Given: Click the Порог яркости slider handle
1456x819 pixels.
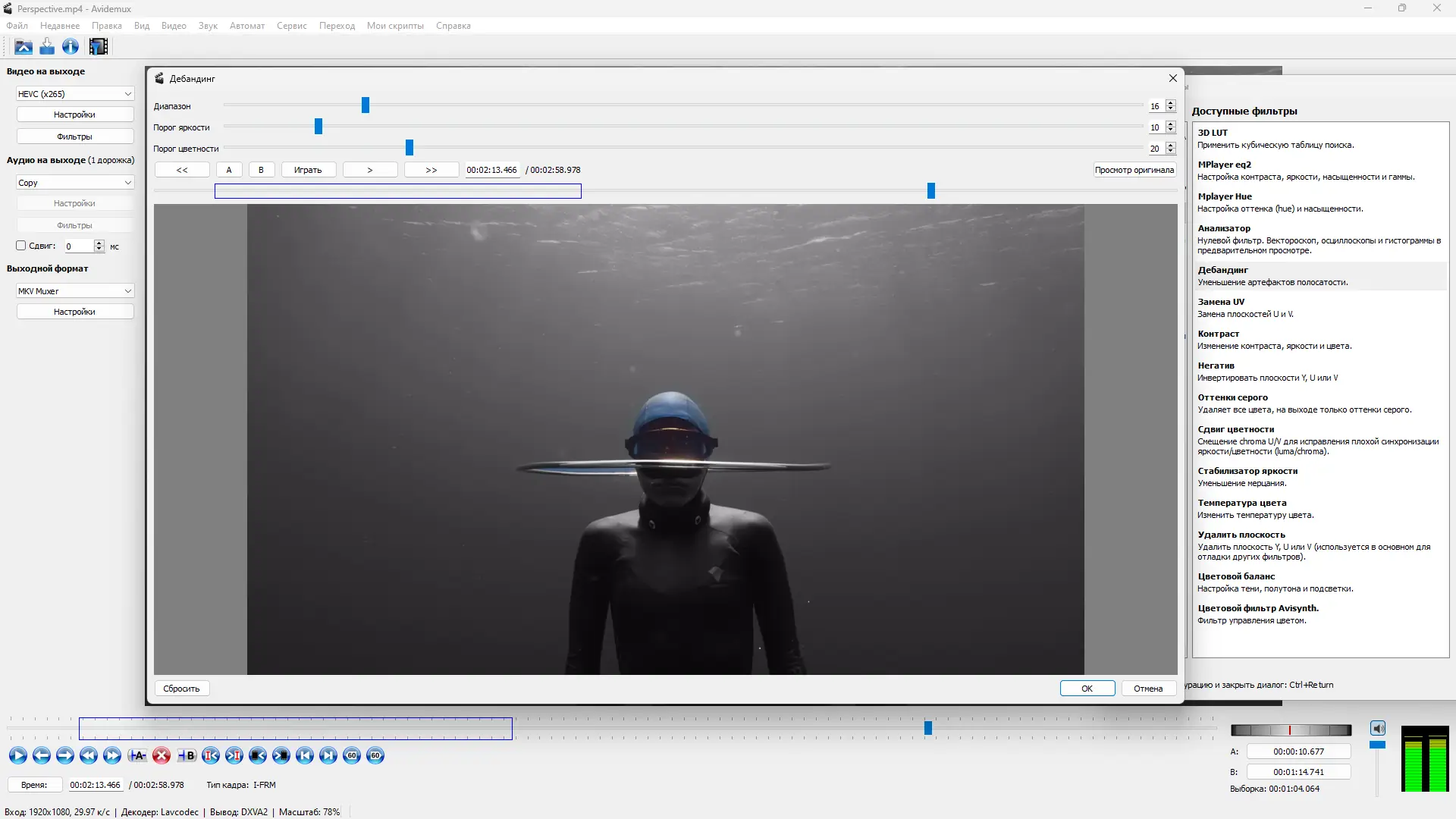Looking at the screenshot, I should pos(318,127).
